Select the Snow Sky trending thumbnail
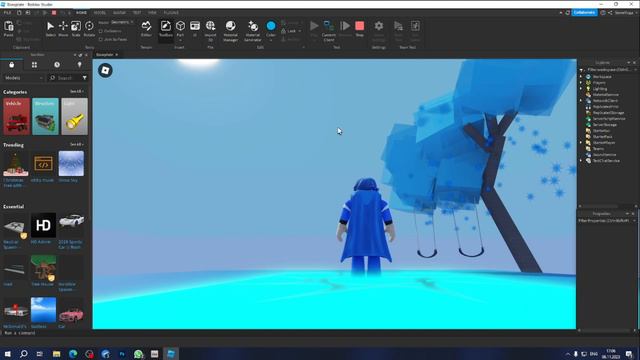This screenshot has width=640, height=360. point(71,164)
